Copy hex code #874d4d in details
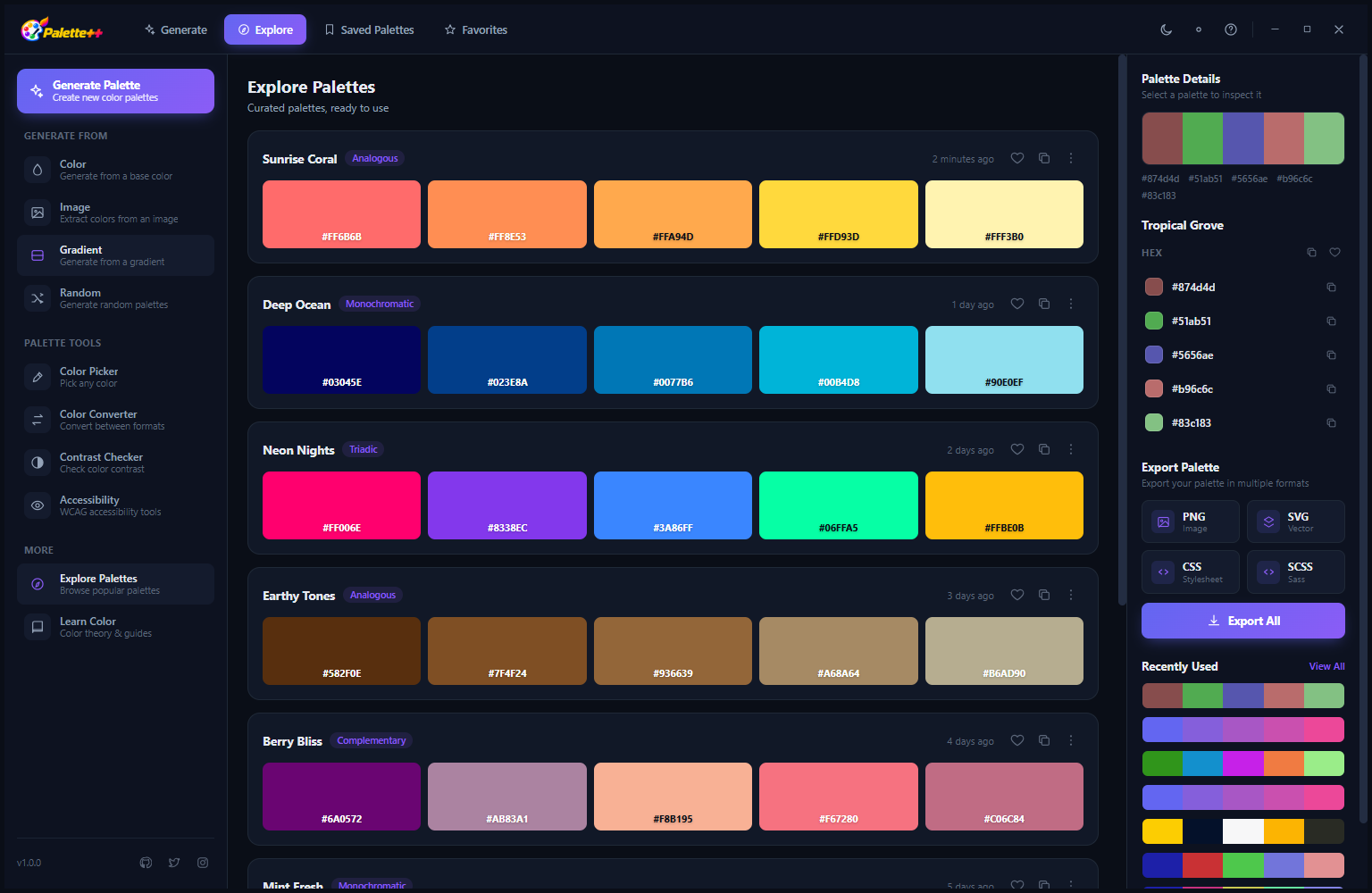Viewport: 1372px width, 893px height. (x=1331, y=287)
